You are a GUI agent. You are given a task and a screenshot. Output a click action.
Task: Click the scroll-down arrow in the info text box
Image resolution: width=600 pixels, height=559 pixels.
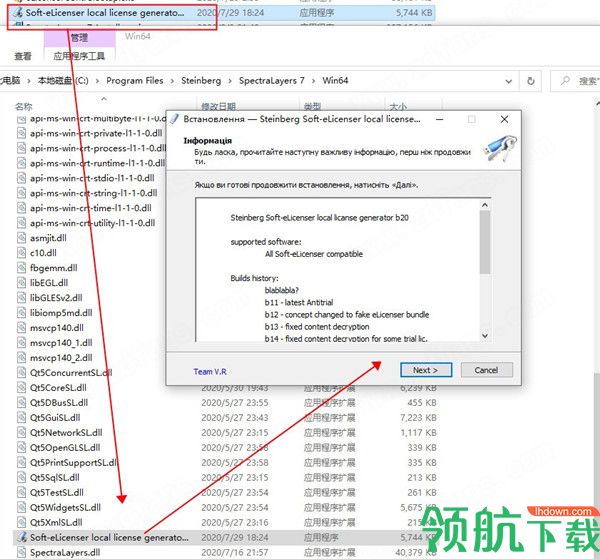click(x=485, y=336)
